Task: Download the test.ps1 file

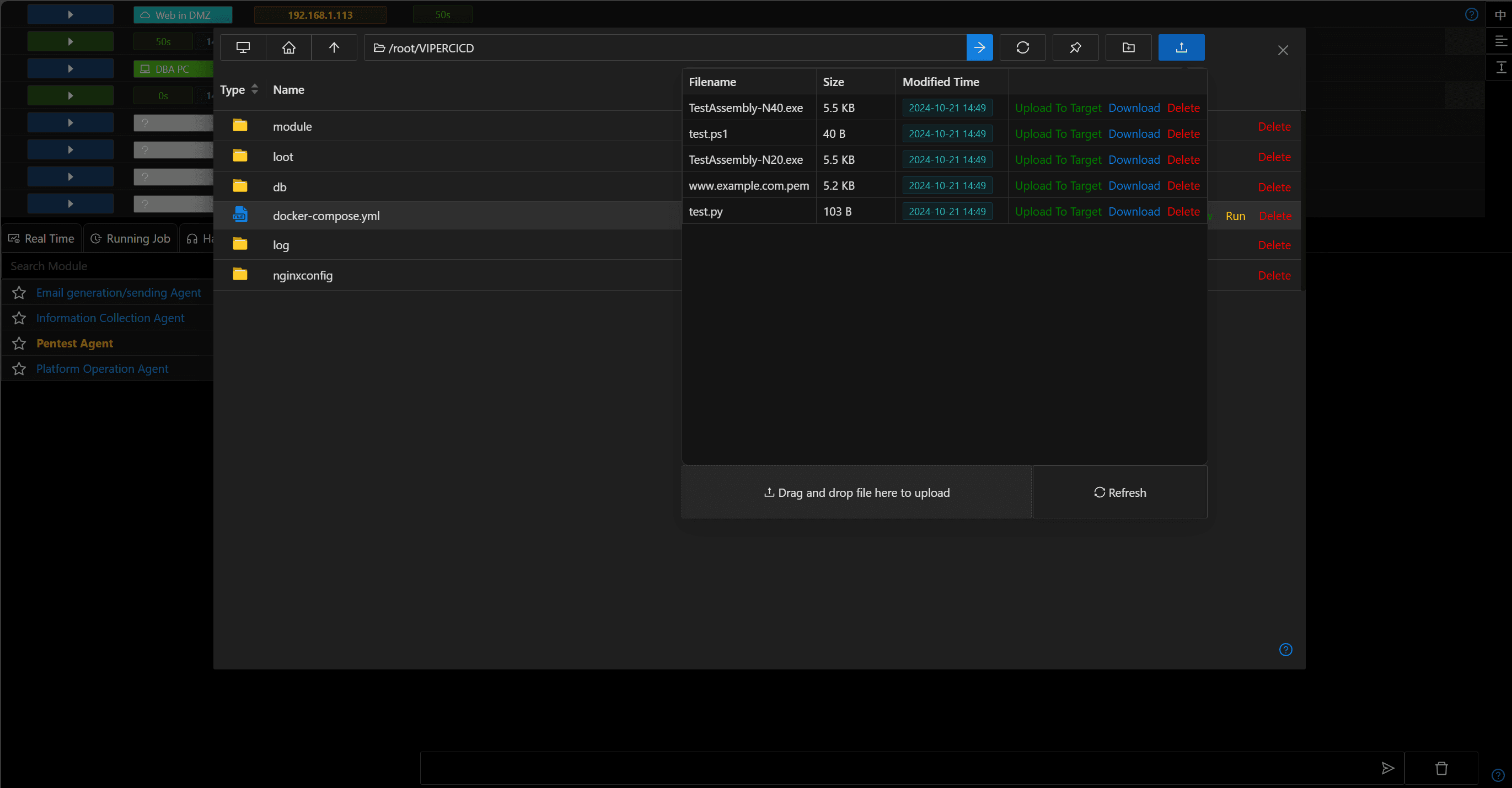Action: pos(1133,134)
